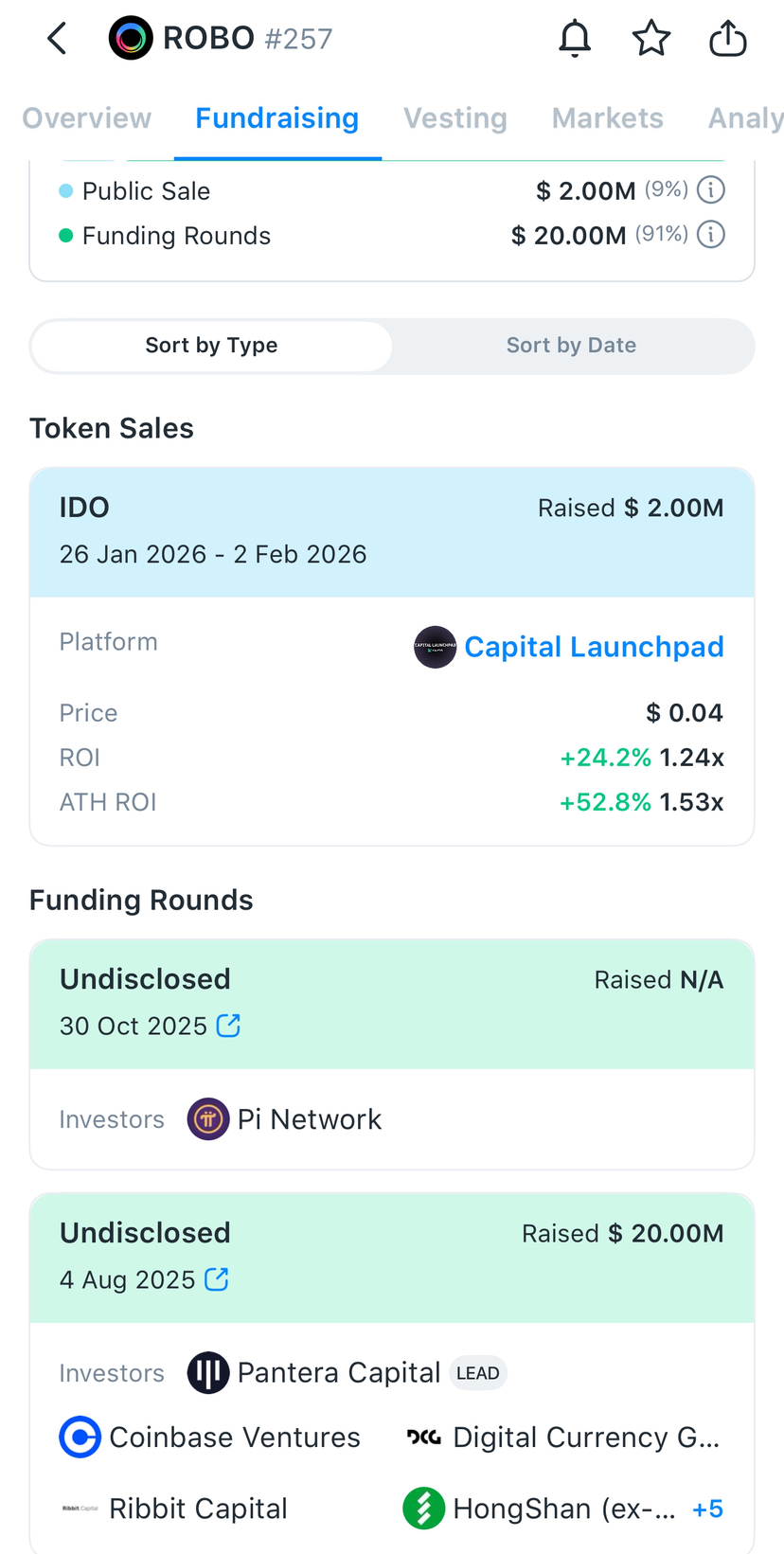The height and width of the screenshot is (1554, 784).
Task: Select Sort by Type option
Action: pyautogui.click(x=211, y=346)
